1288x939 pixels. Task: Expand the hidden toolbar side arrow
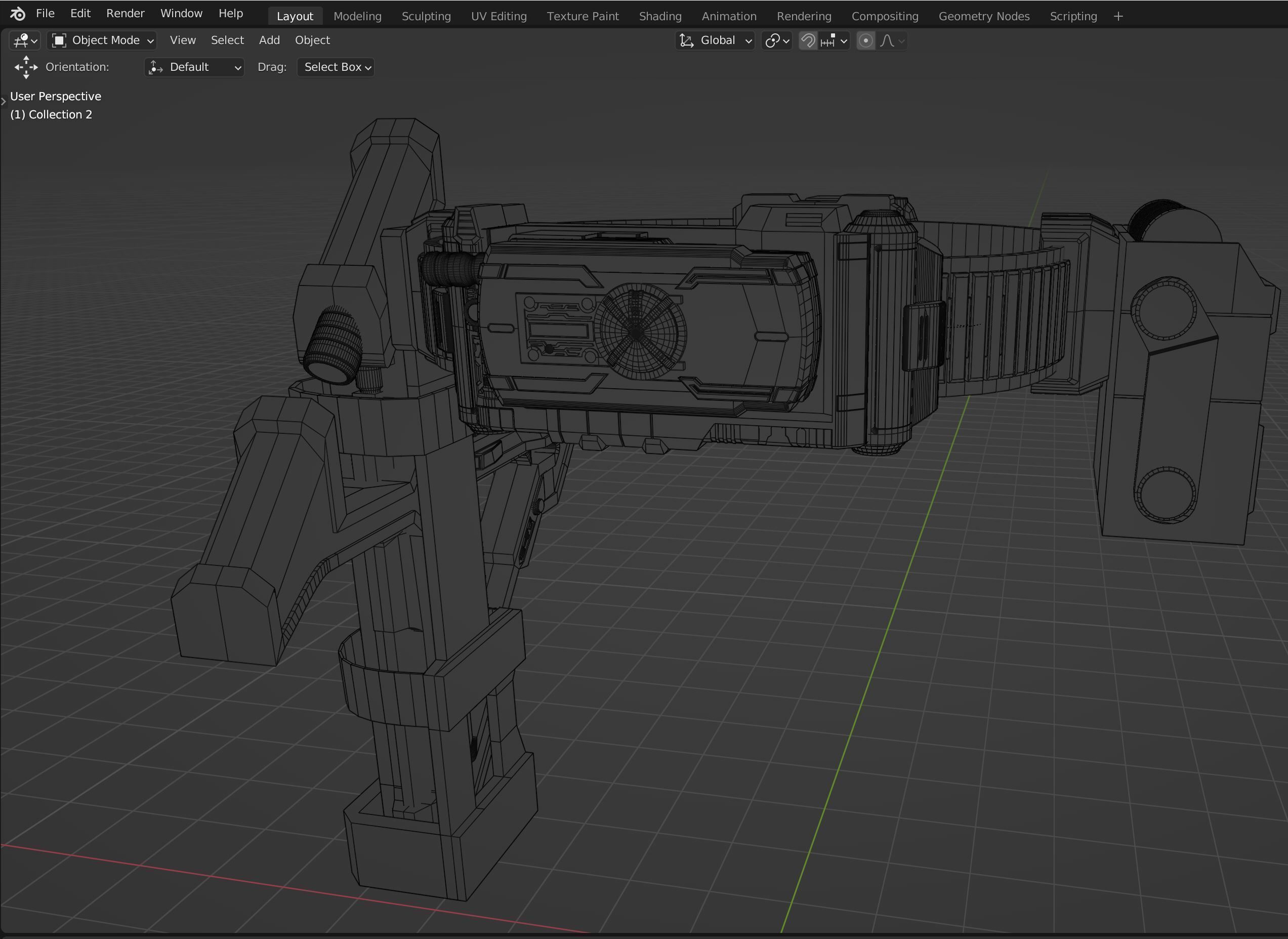tap(4, 102)
